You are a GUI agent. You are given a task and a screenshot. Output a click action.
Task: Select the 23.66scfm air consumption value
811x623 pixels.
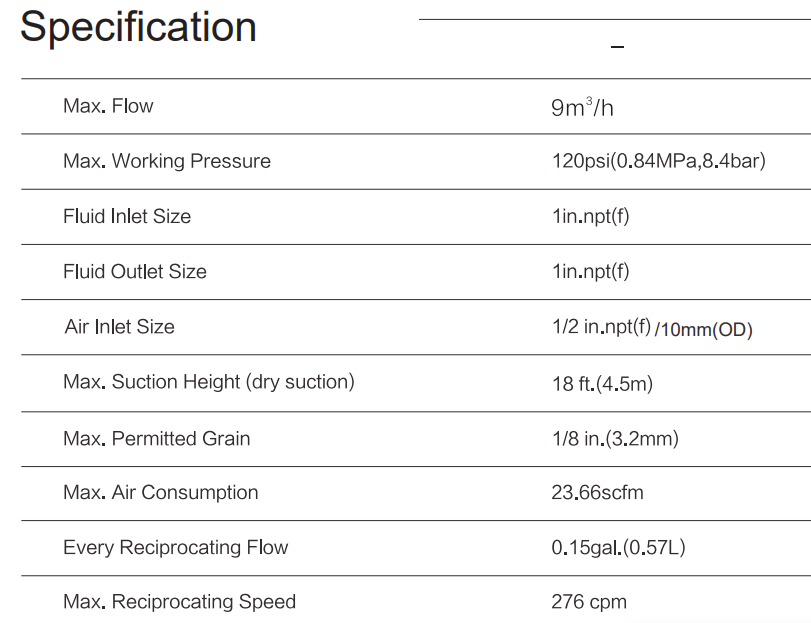[597, 493]
